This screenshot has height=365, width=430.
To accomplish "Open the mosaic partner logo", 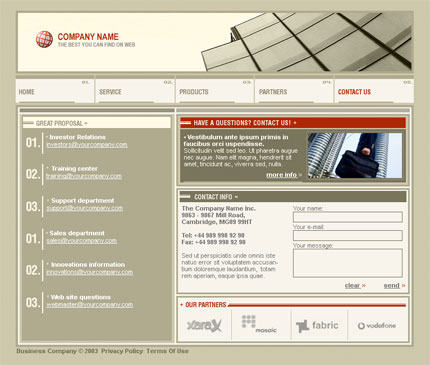I will pos(259,324).
